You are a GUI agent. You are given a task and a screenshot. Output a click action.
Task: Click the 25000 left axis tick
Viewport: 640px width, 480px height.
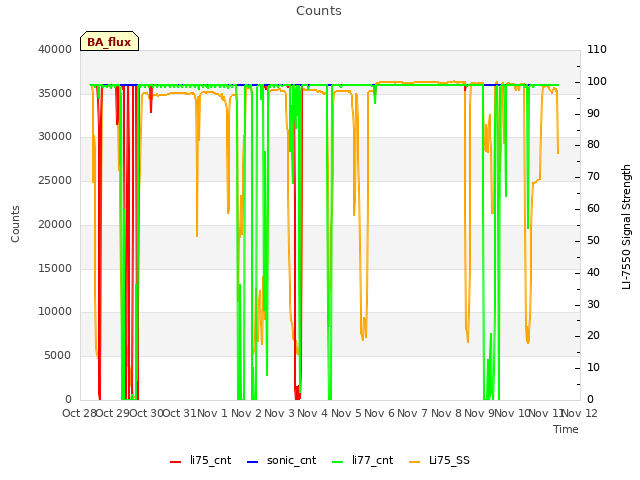coord(55,180)
